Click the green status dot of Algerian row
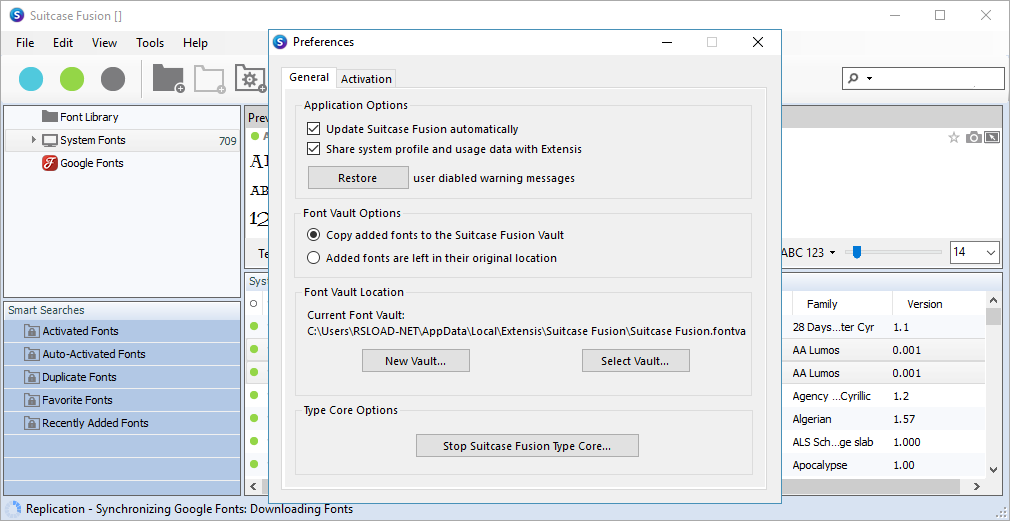 254,418
